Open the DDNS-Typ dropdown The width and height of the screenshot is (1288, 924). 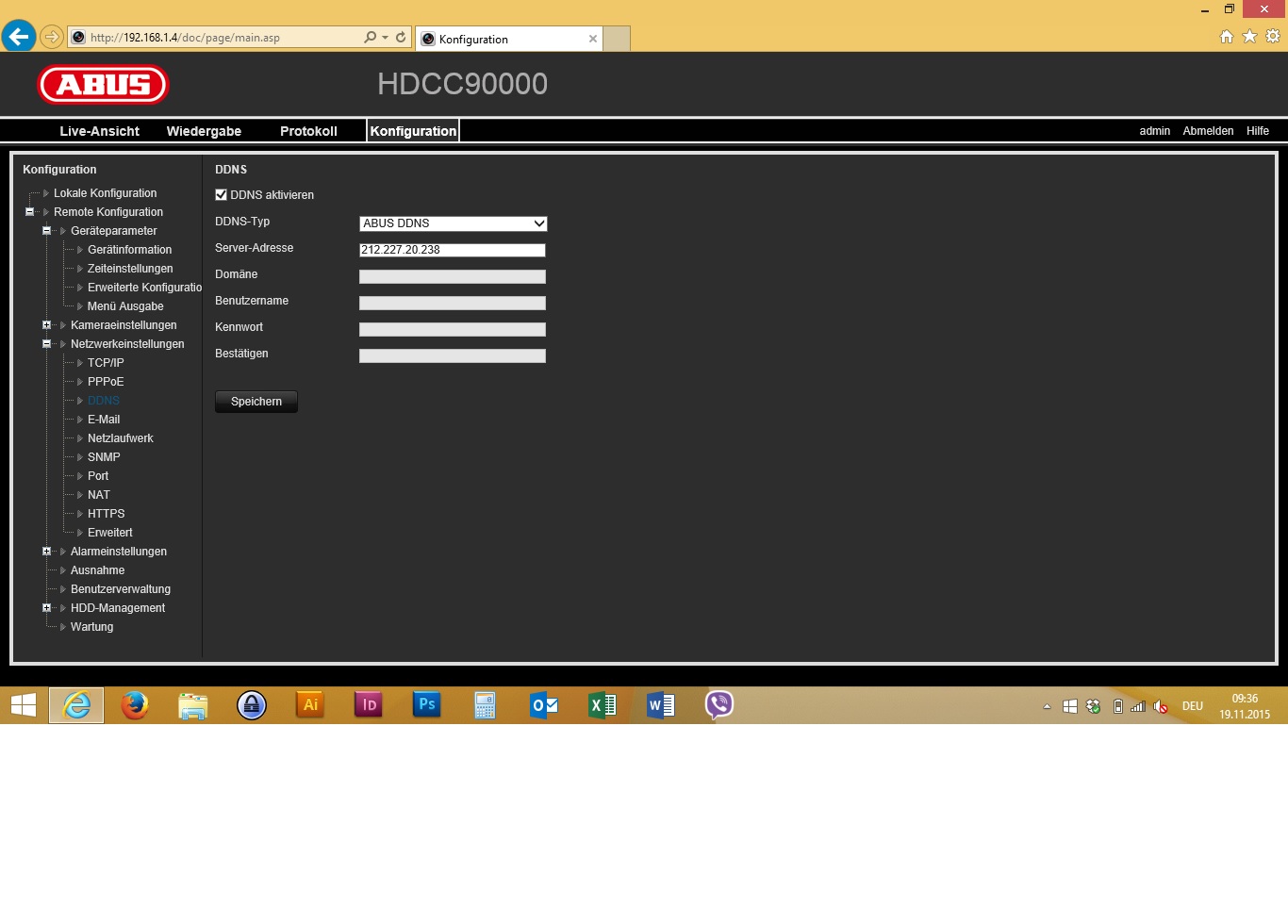coord(453,223)
